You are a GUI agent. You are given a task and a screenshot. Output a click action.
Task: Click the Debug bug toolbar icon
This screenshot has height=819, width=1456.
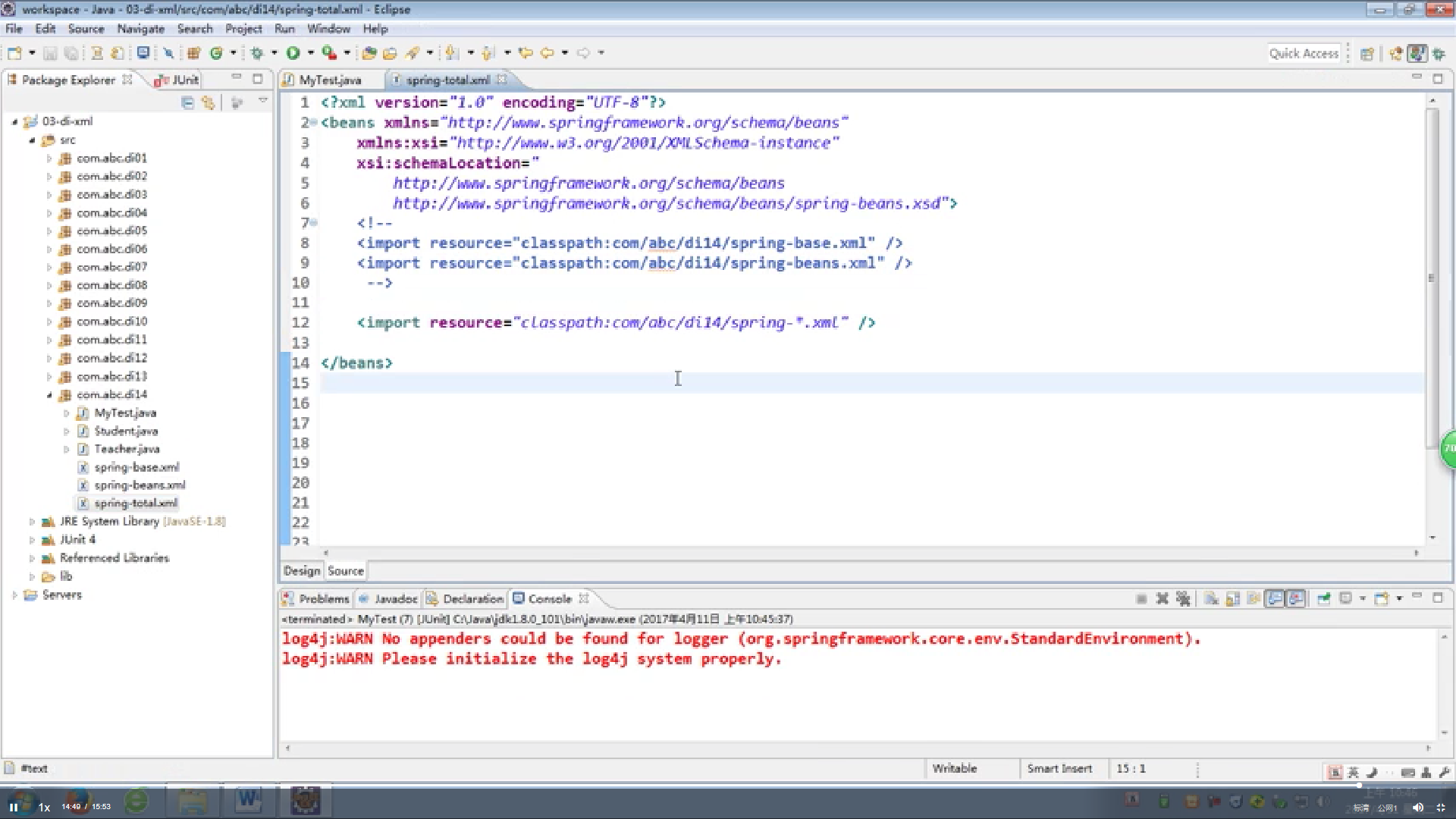(257, 53)
